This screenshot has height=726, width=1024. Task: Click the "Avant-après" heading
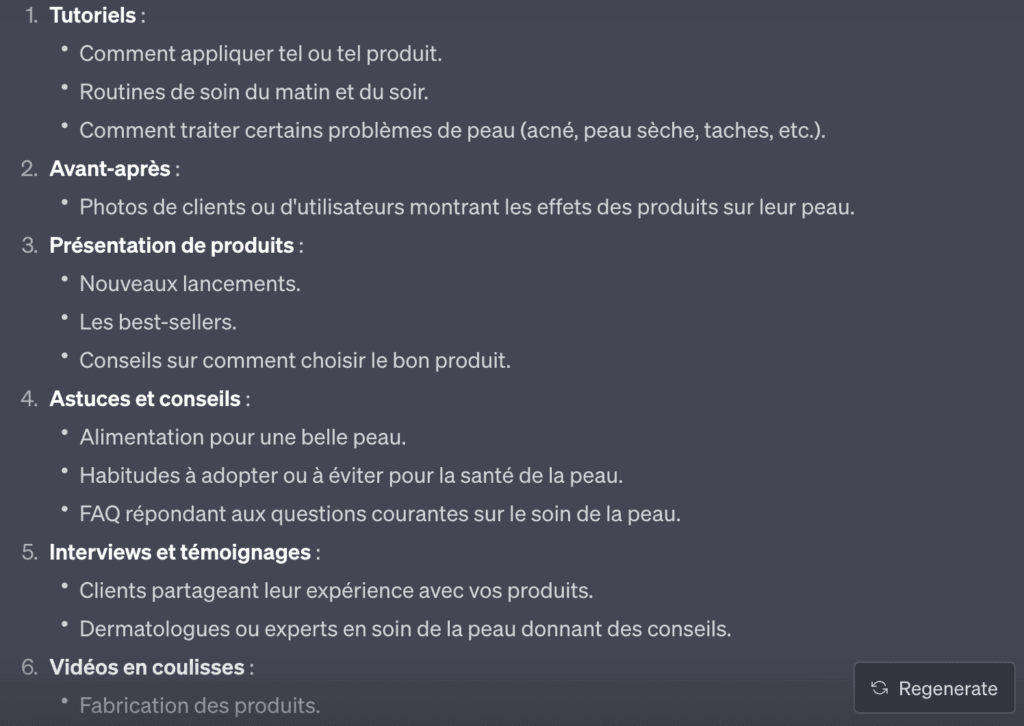pos(110,169)
